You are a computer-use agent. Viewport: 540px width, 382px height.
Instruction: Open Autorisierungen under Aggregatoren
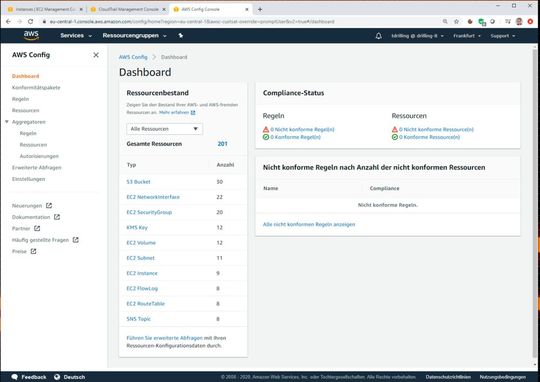[x=39, y=156]
